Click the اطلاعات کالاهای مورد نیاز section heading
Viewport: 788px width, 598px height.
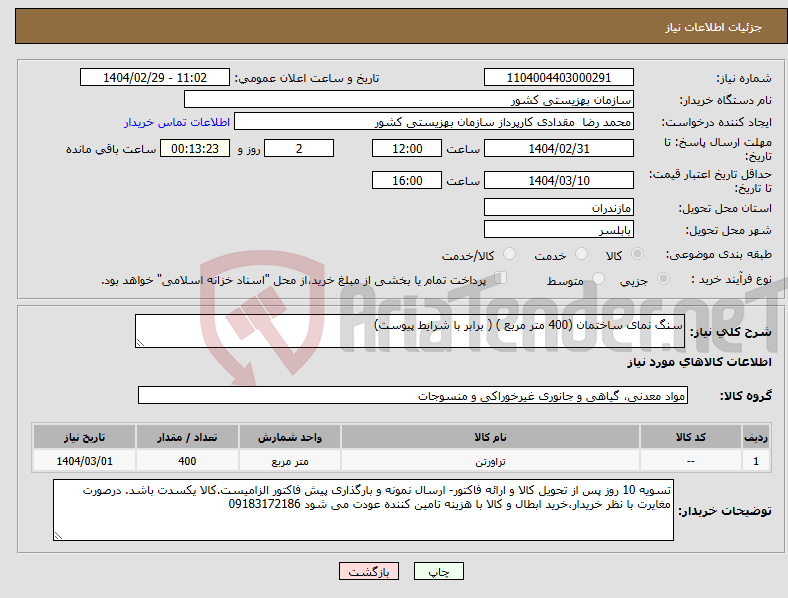coord(699,362)
